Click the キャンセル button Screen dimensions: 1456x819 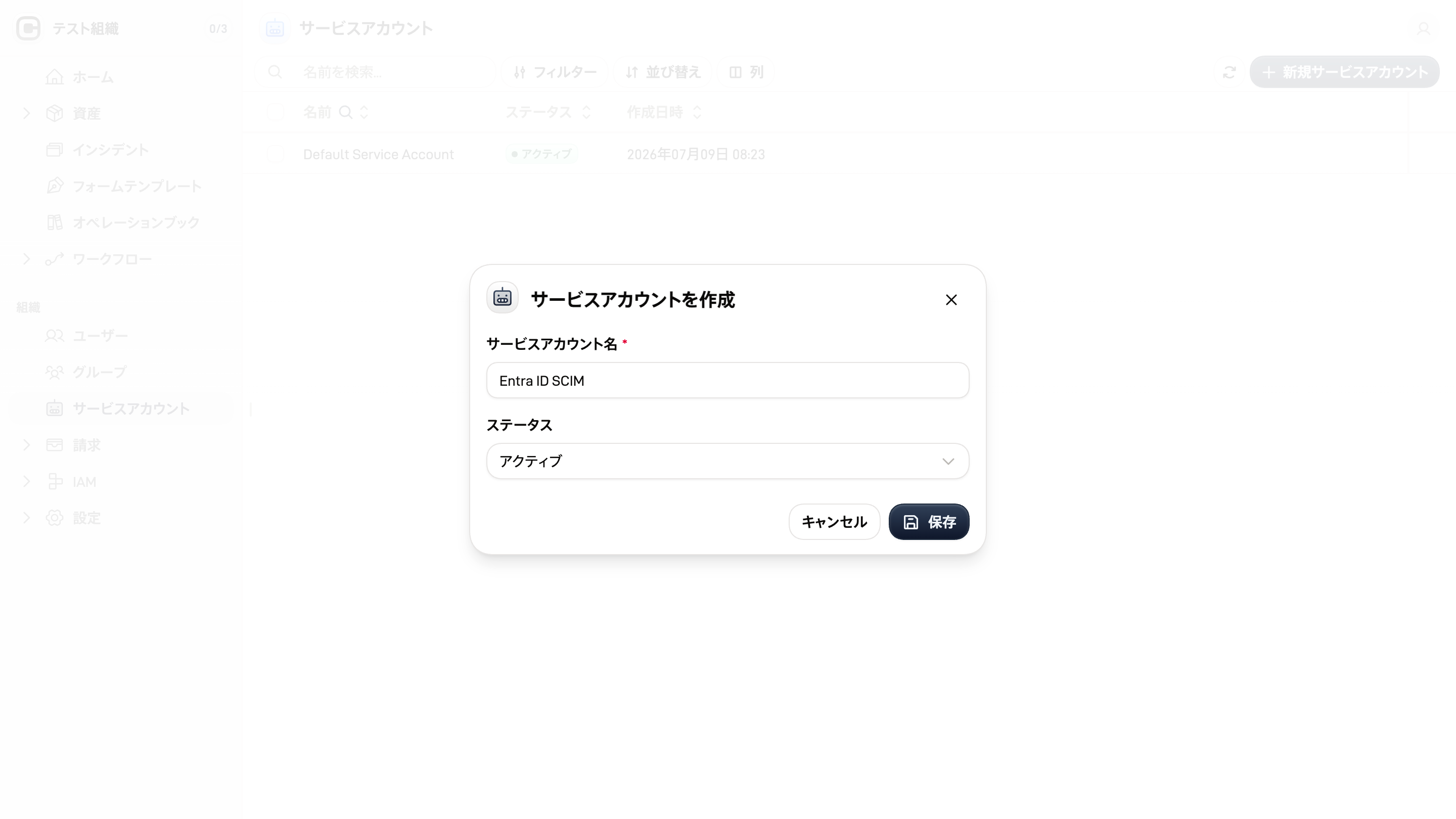834,522
